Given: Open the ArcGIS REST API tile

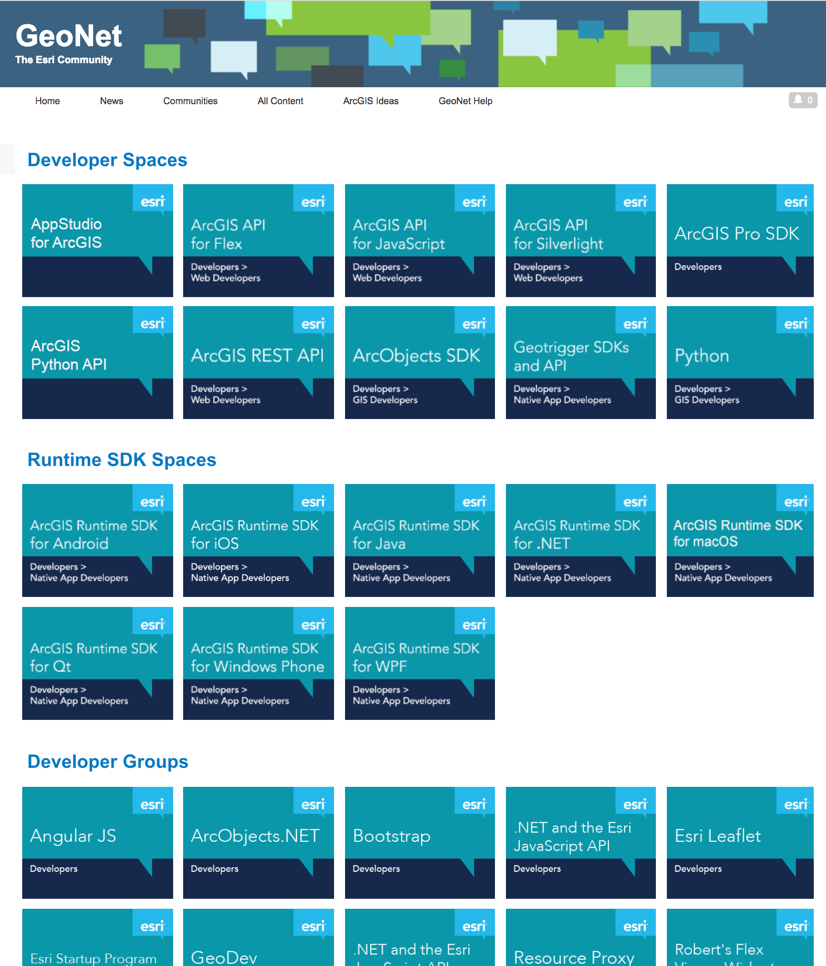Looking at the screenshot, I should pyautogui.click(x=259, y=362).
